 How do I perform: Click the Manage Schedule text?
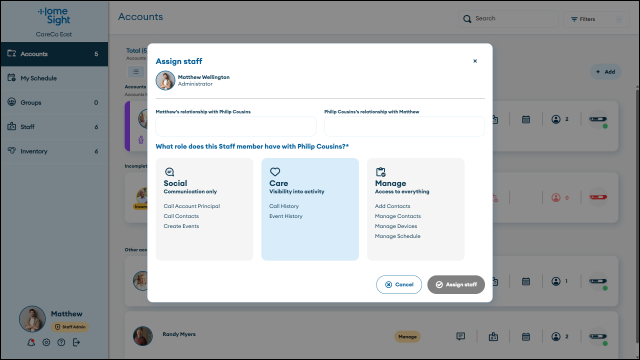pos(398,236)
